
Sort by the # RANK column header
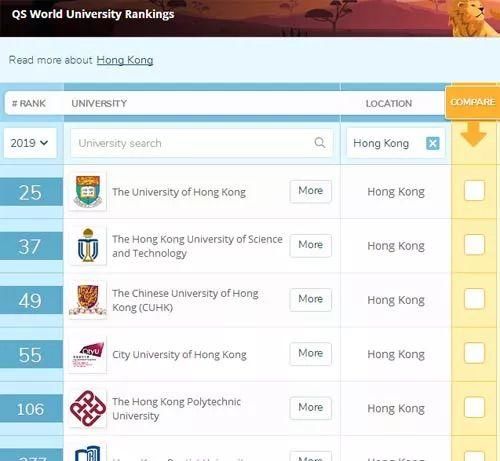tap(29, 103)
